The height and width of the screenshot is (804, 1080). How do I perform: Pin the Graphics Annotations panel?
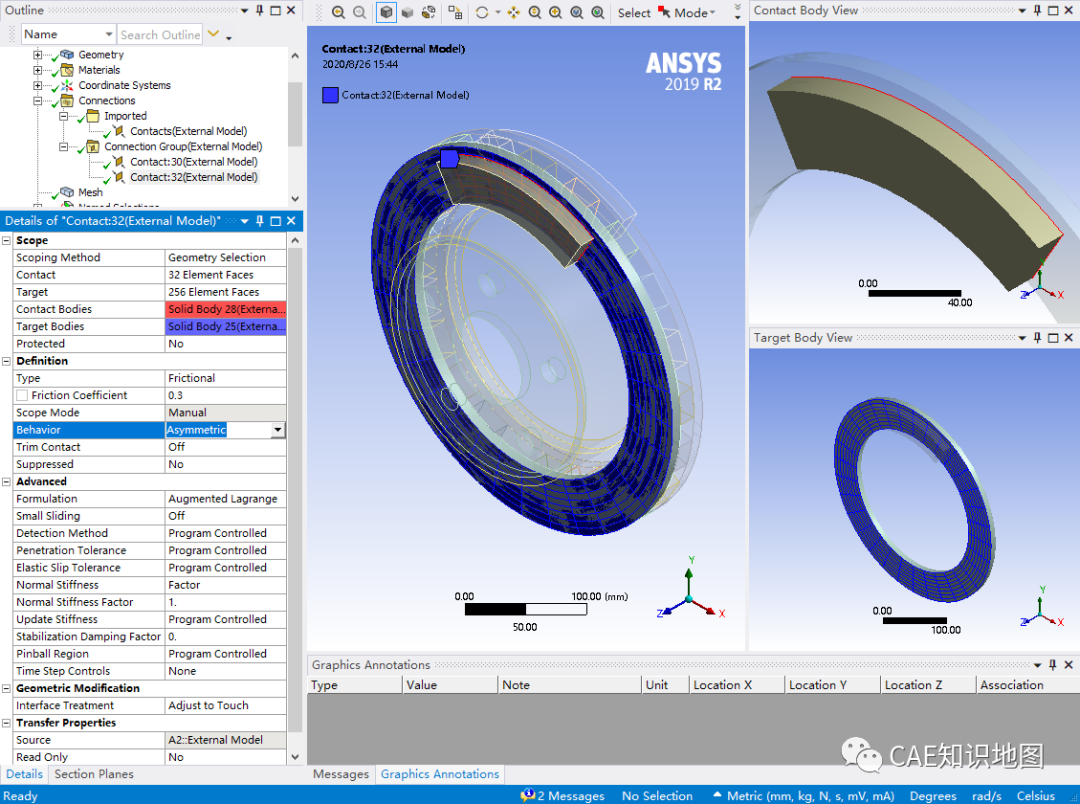pos(1052,665)
